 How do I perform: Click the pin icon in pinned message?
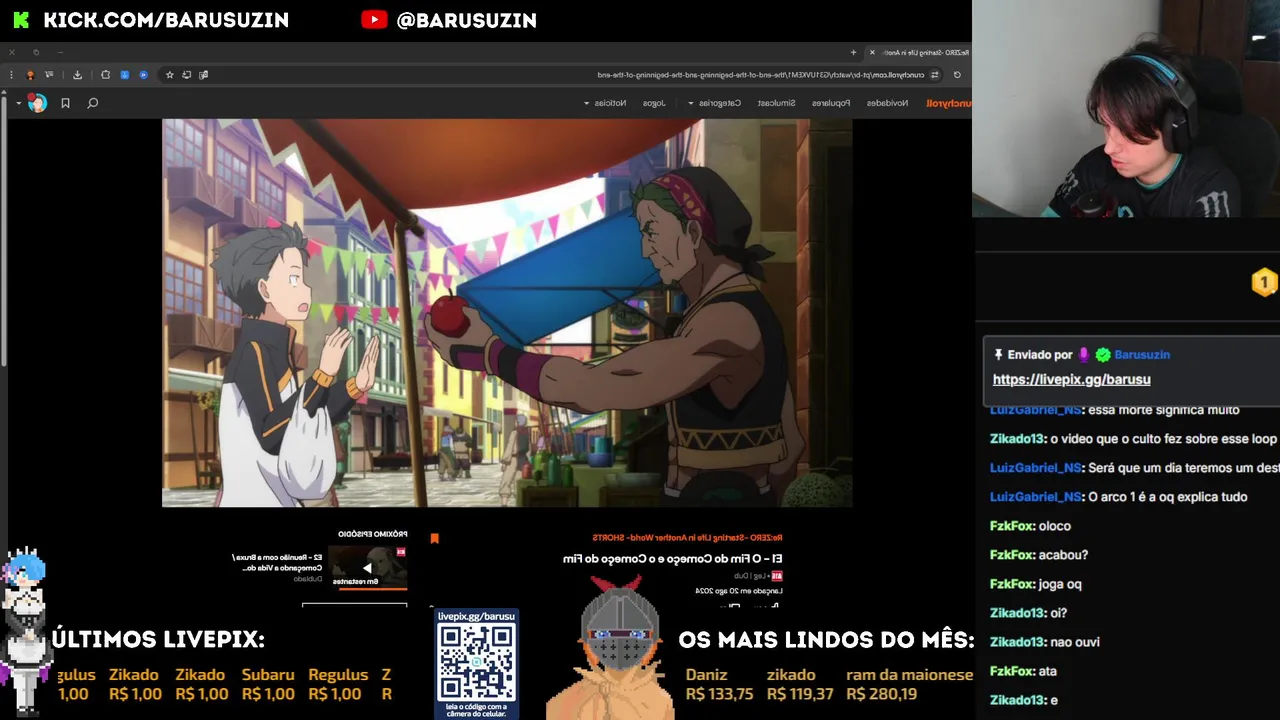click(x=998, y=355)
